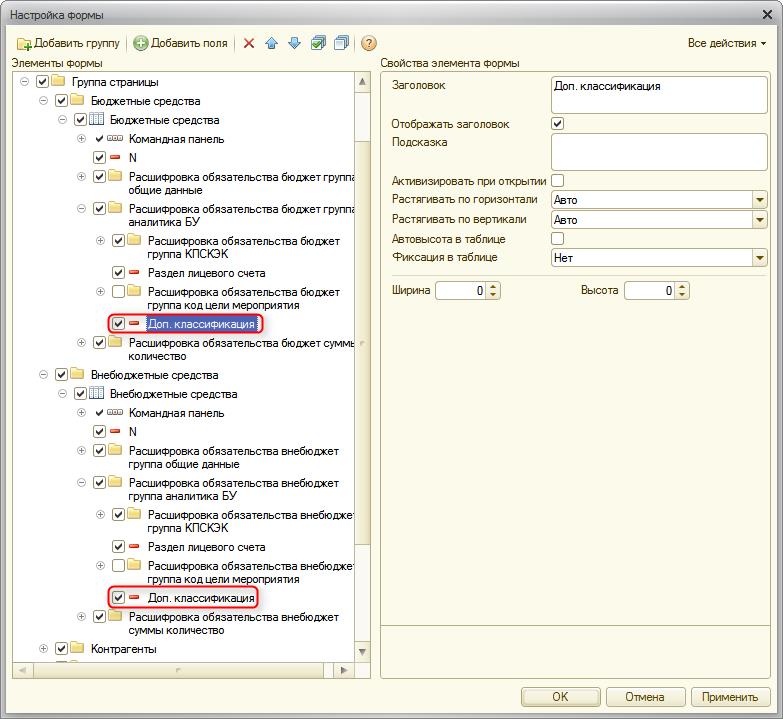
Task: Open Растягивать по горизонтали dropdown
Action: click(x=760, y=200)
